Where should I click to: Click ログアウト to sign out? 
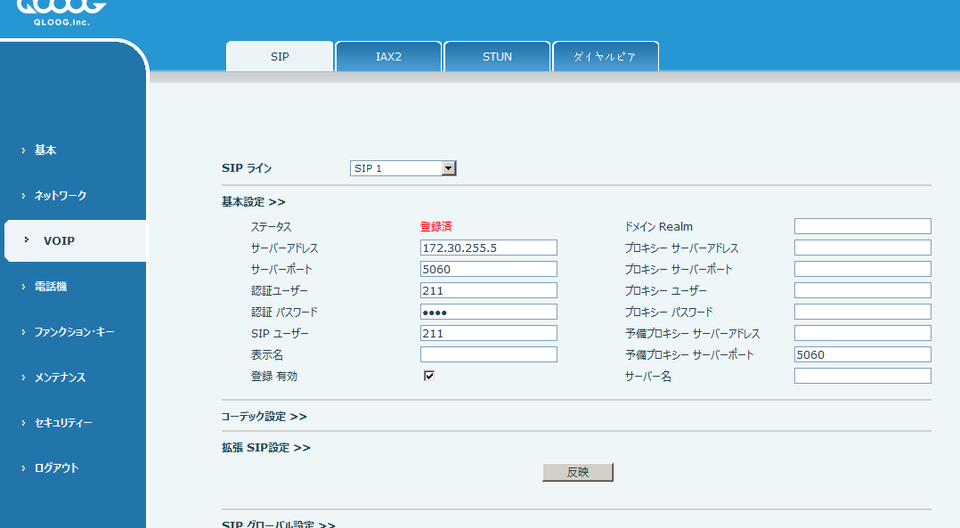56,468
